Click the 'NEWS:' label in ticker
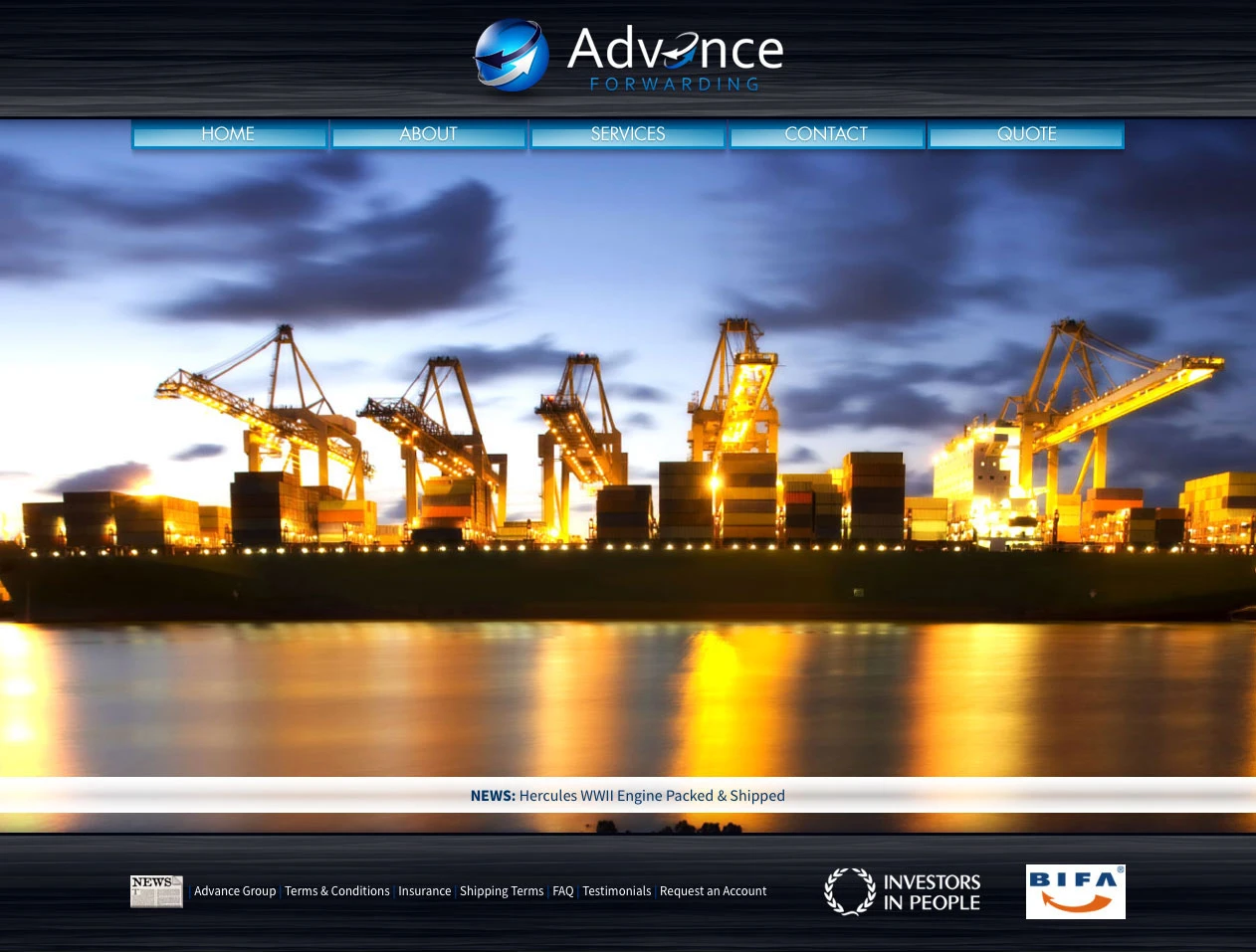The width and height of the screenshot is (1256, 952). pos(493,796)
